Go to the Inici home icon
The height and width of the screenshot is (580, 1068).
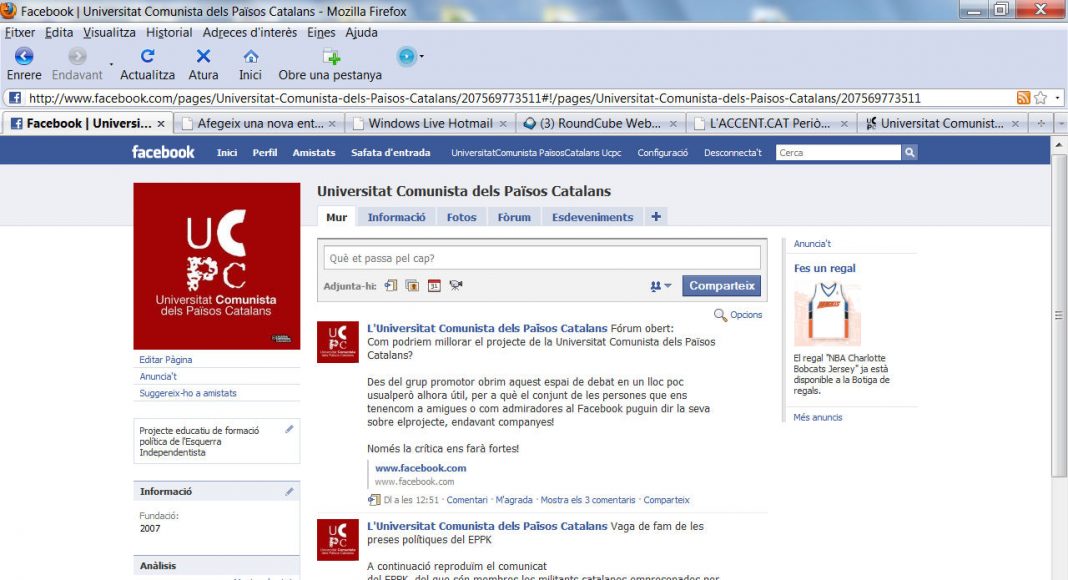(251, 57)
